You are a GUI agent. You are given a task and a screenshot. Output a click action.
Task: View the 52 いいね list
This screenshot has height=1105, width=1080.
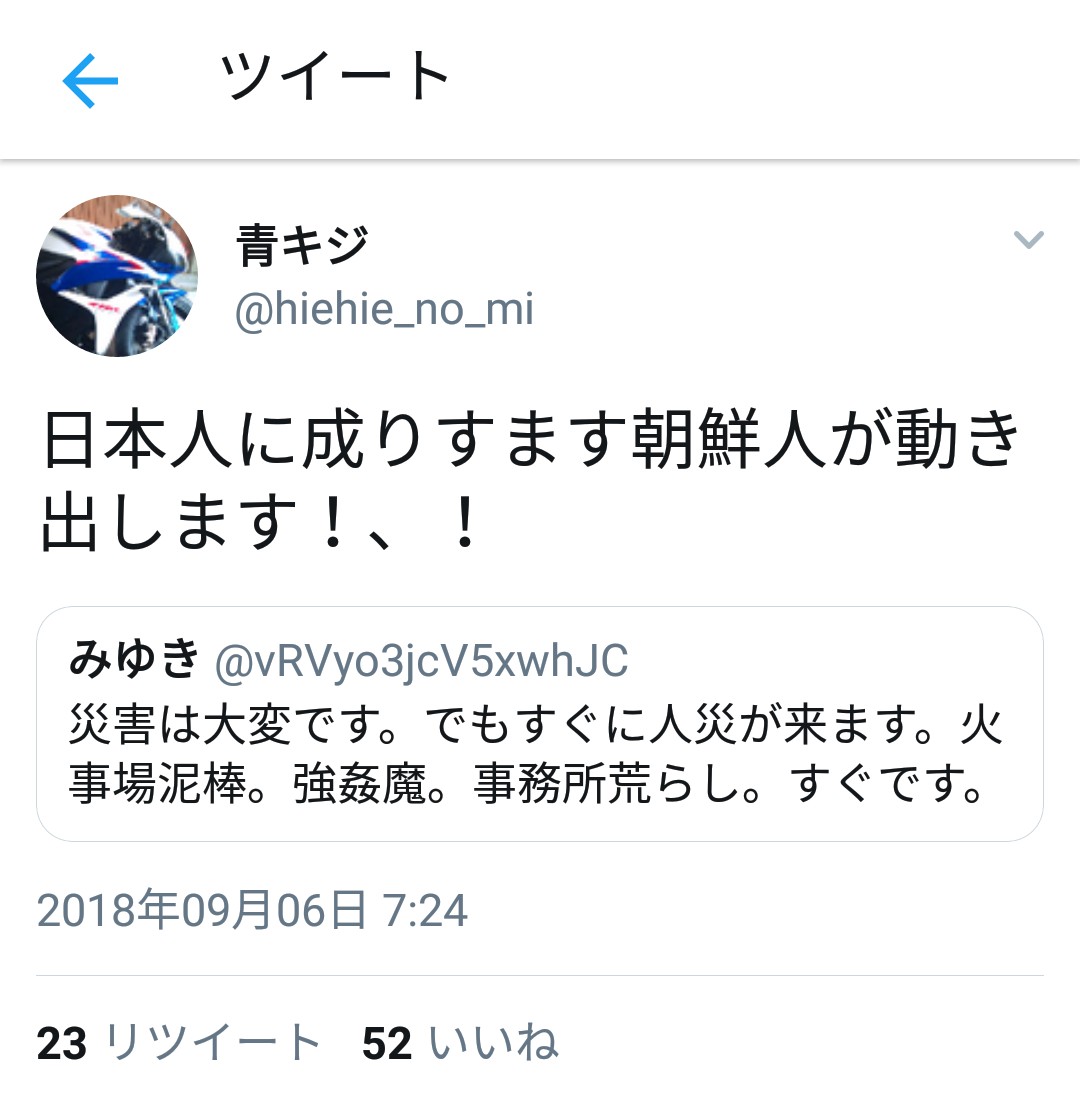pyautogui.click(x=460, y=1042)
